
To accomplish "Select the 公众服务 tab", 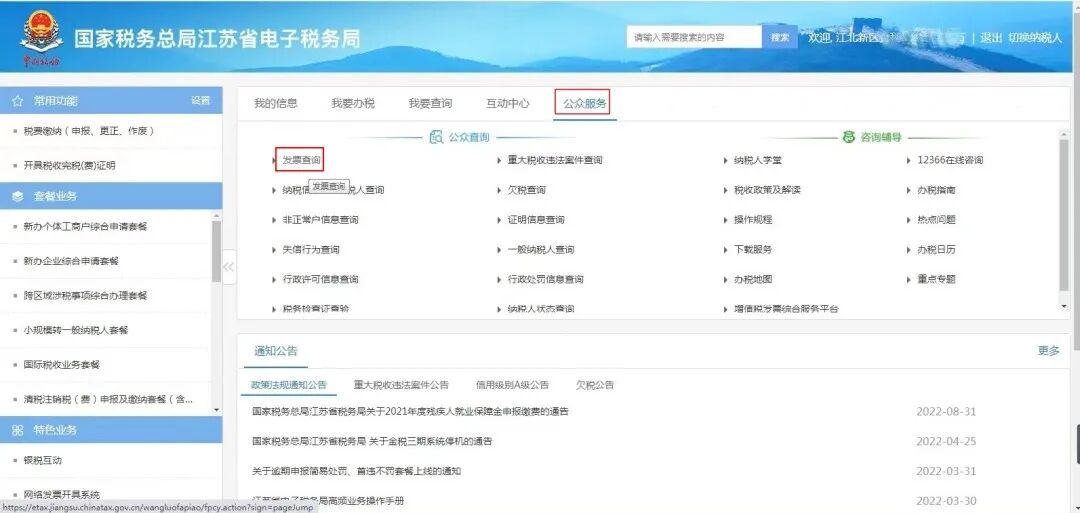I will tap(585, 103).
